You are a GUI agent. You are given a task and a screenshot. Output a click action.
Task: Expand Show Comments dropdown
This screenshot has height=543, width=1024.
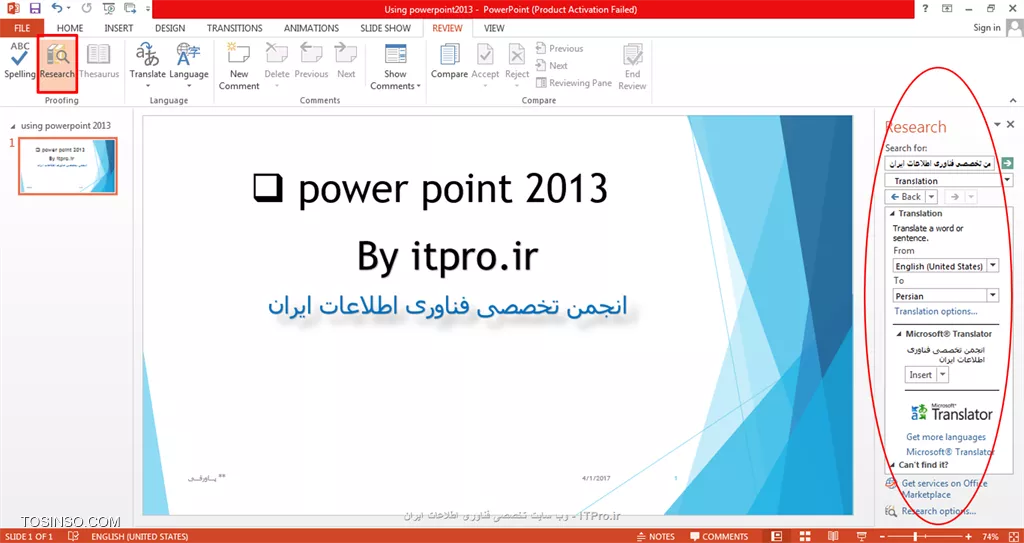pos(419,86)
